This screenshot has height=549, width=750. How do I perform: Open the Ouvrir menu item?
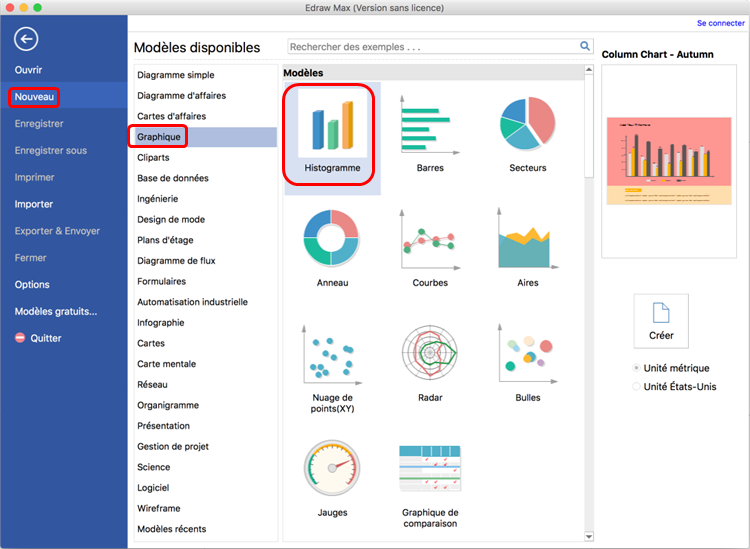28,70
